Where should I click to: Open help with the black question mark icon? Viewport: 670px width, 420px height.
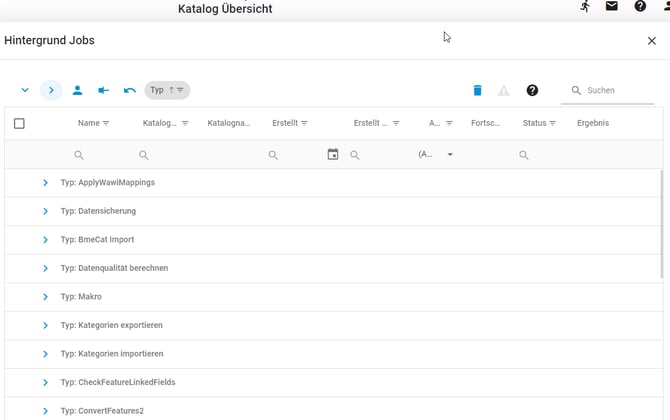coord(532,90)
